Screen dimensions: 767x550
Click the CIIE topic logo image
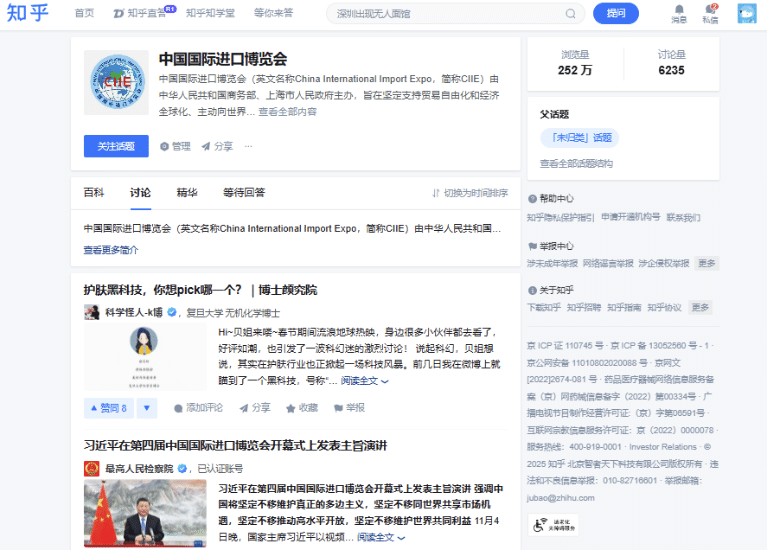116,82
